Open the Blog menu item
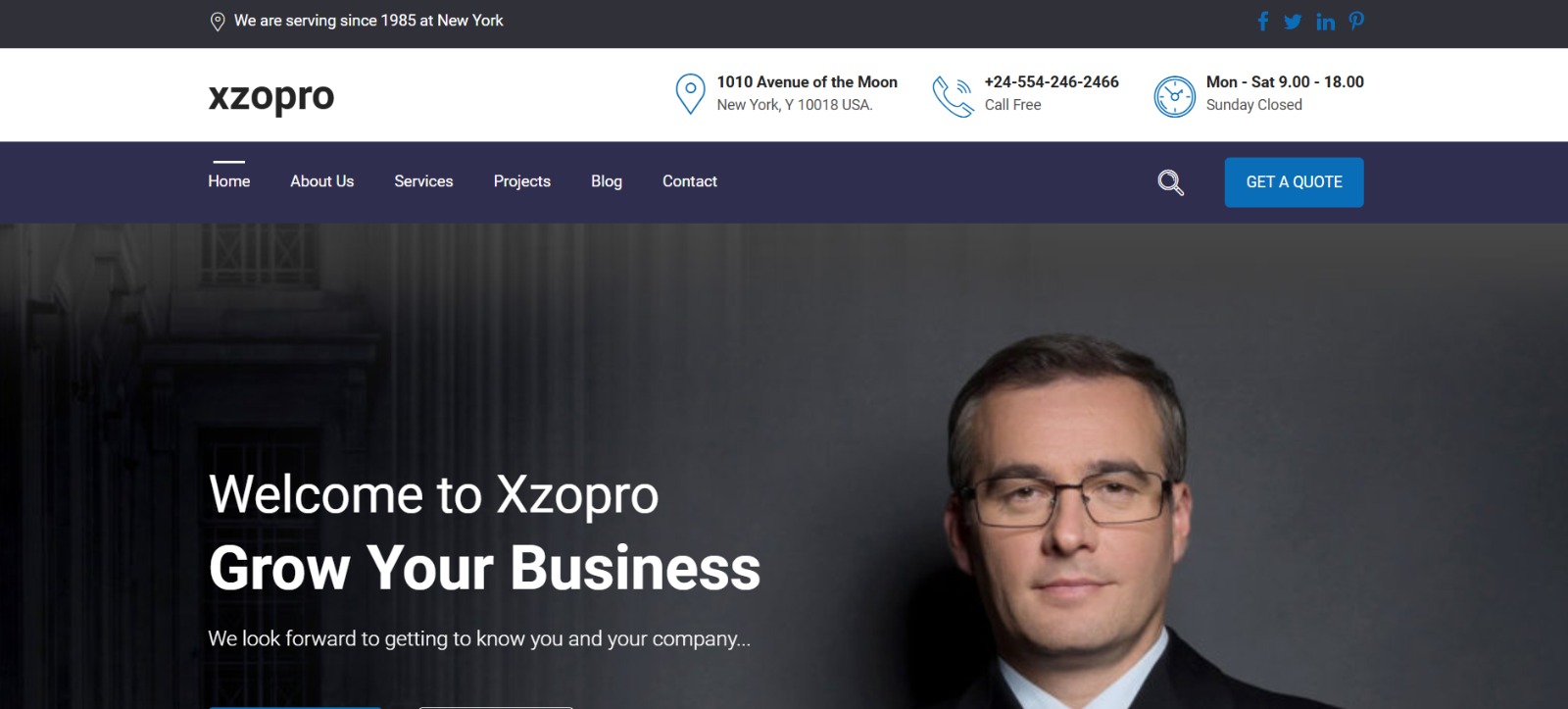Image resolution: width=1568 pixels, height=709 pixels. point(606,181)
